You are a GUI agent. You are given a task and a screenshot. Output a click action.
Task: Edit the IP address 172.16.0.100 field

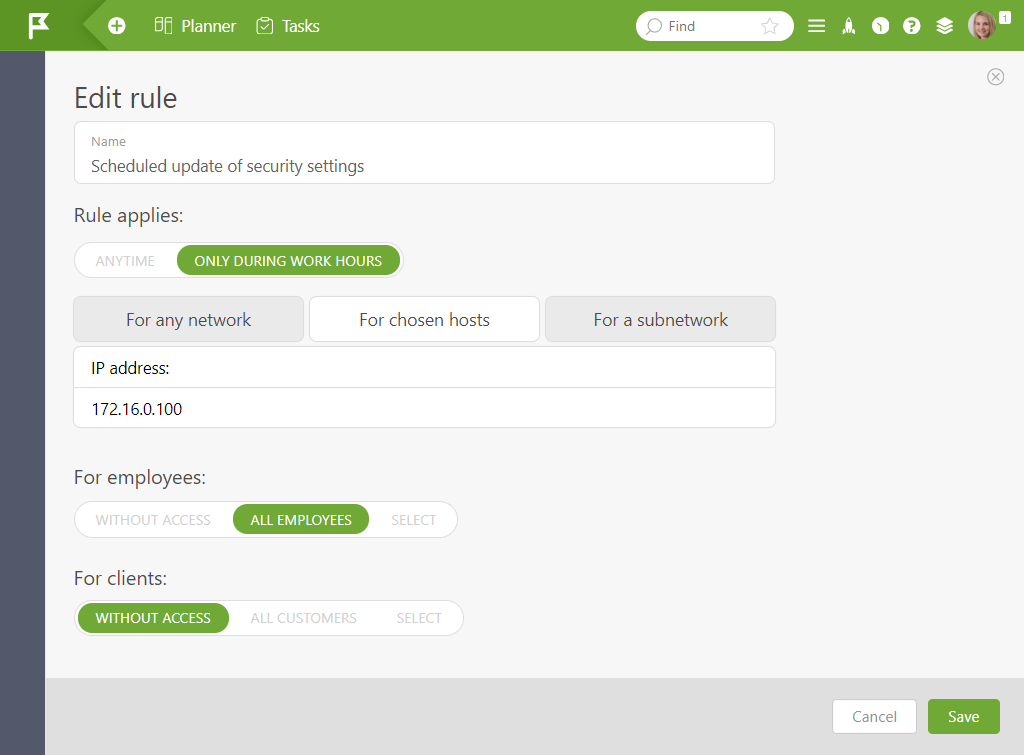(x=424, y=409)
